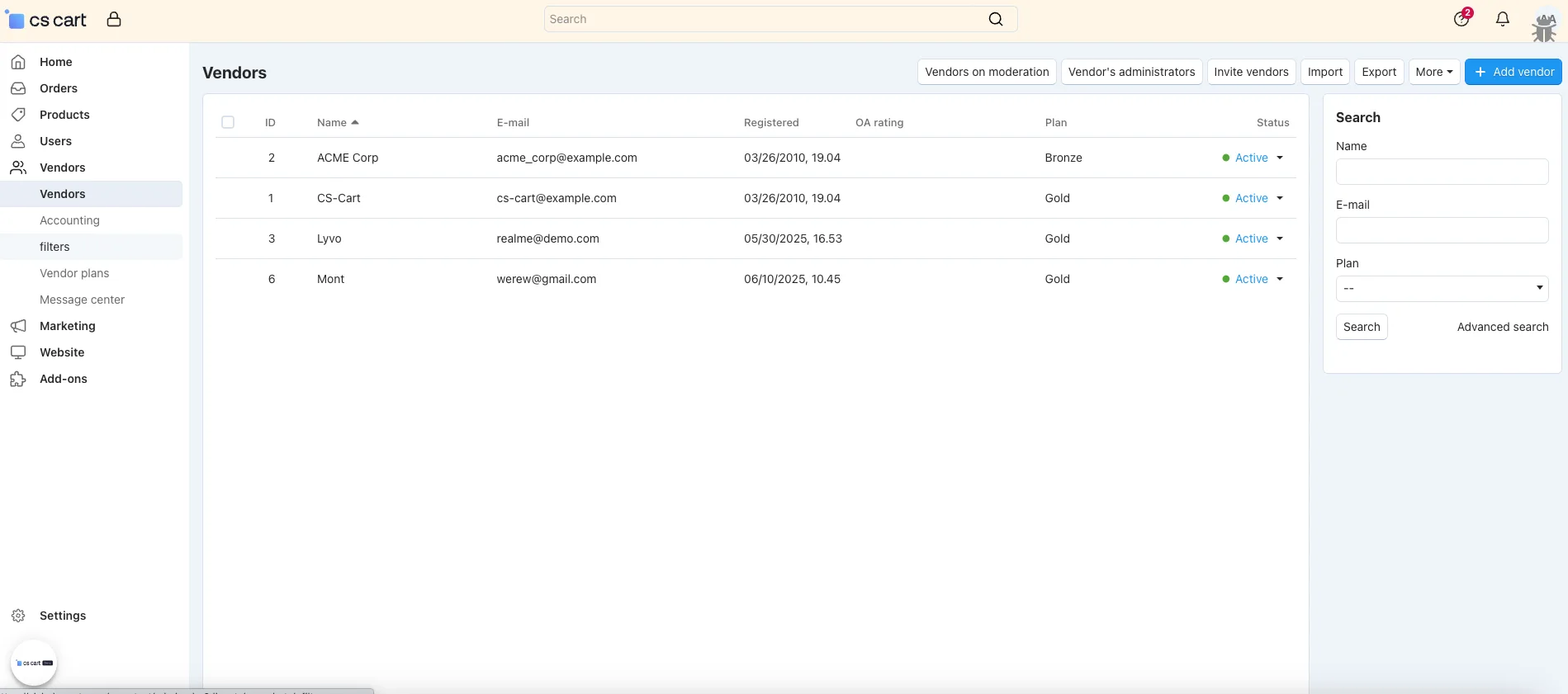The image size is (1568, 694).
Task: Click the Status column header
Action: coord(1272,122)
